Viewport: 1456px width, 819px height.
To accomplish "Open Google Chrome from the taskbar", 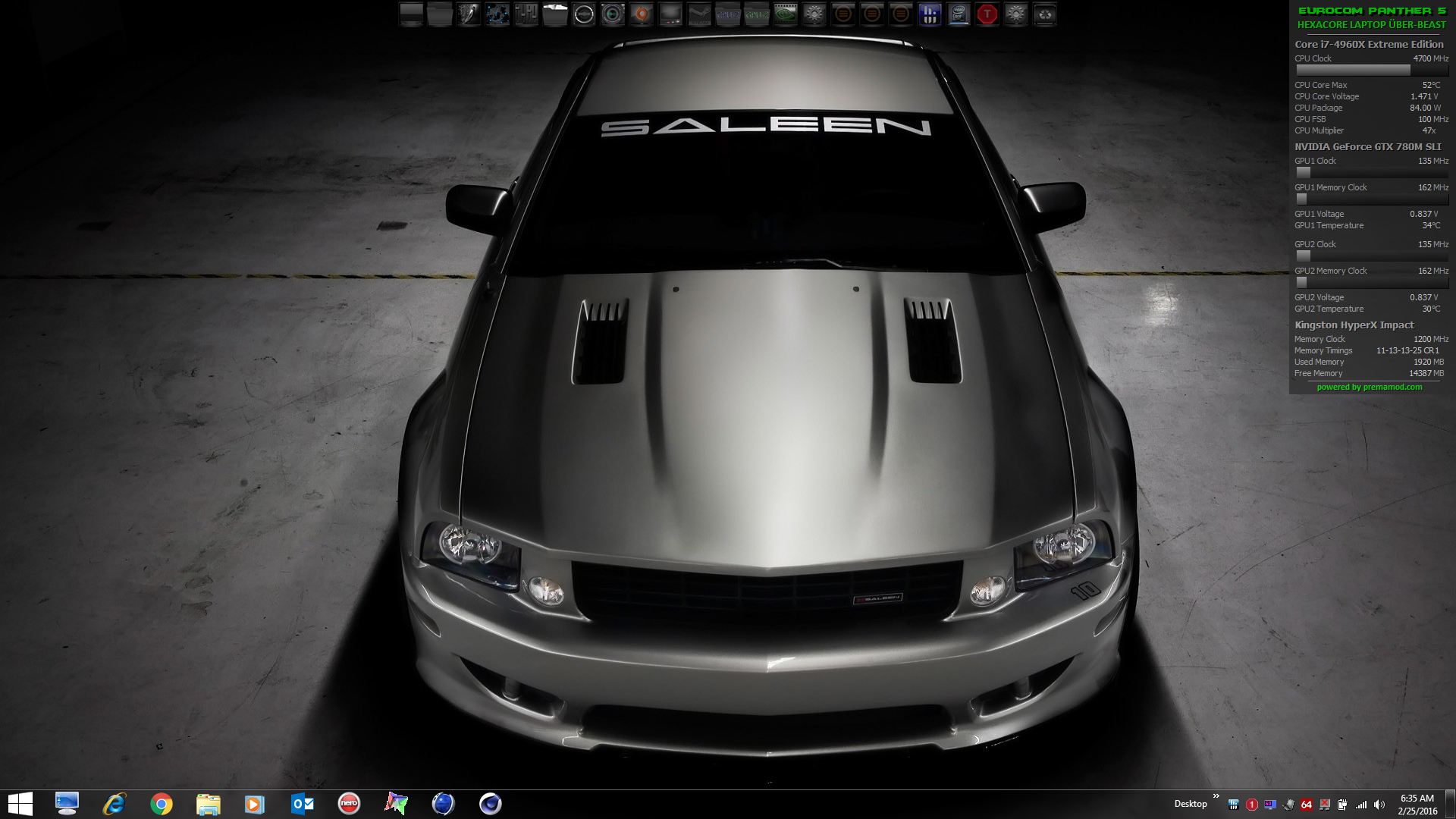I will pyautogui.click(x=161, y=804).
